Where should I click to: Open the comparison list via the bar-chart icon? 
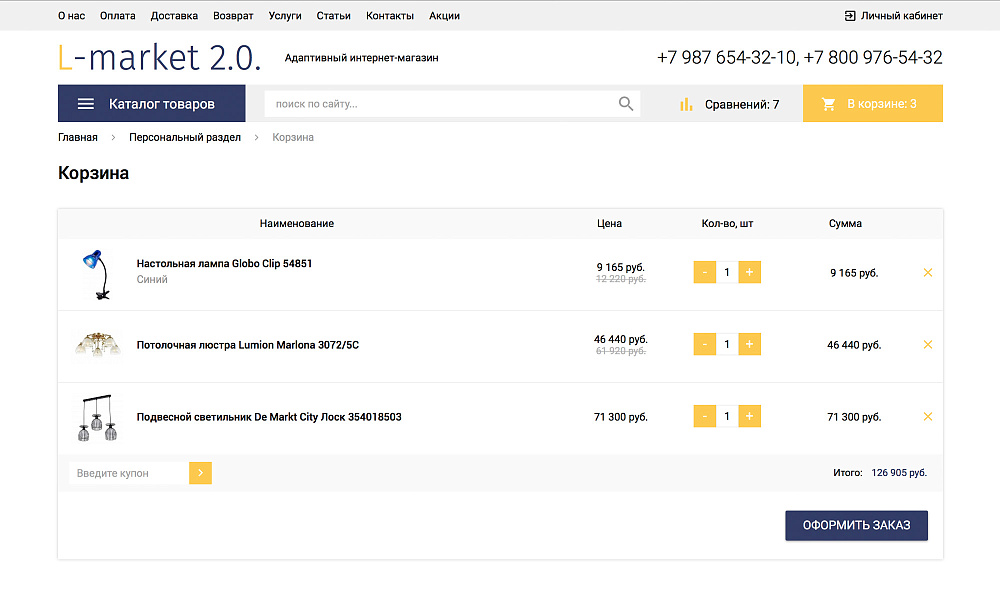click(x=685, y=103)
